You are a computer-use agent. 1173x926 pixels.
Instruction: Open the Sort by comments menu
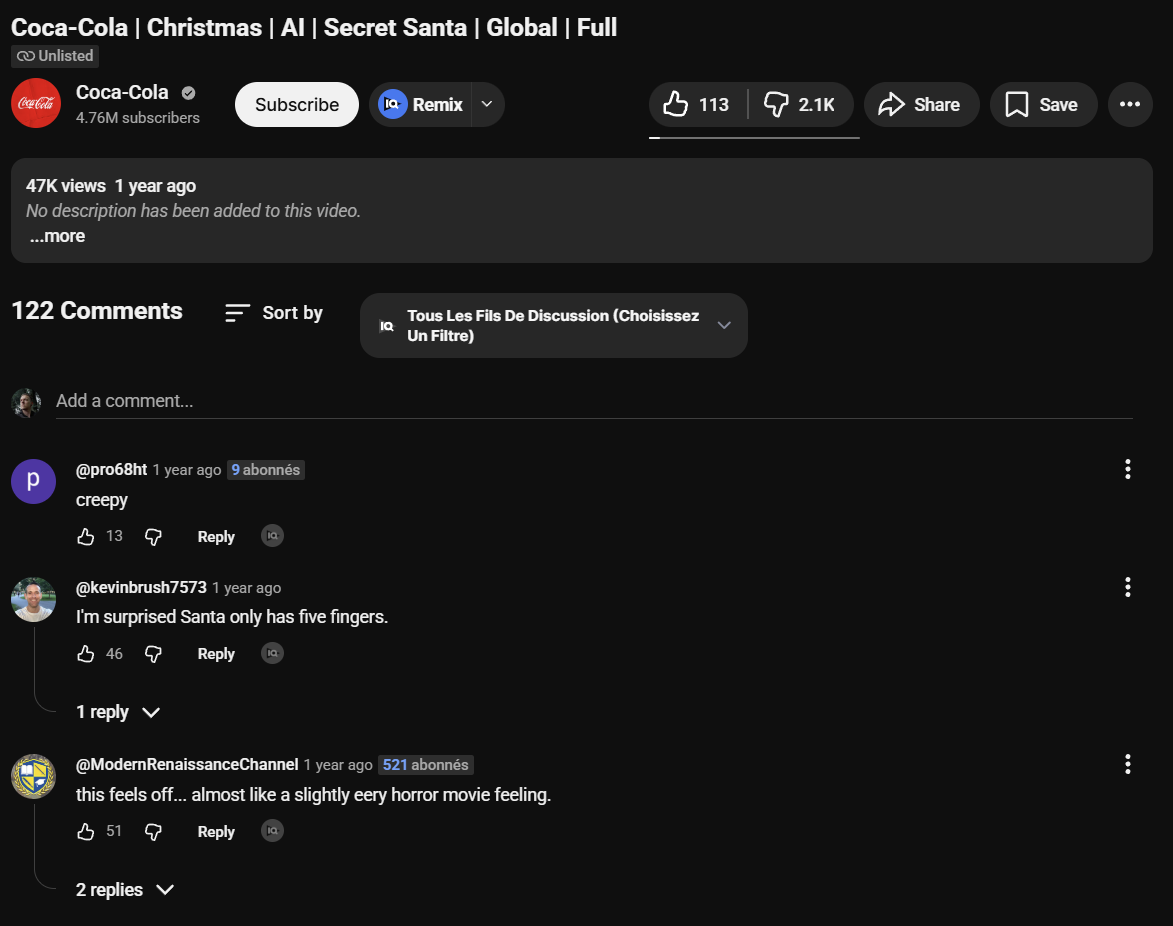pyautogui.click(x=274, y=313)
